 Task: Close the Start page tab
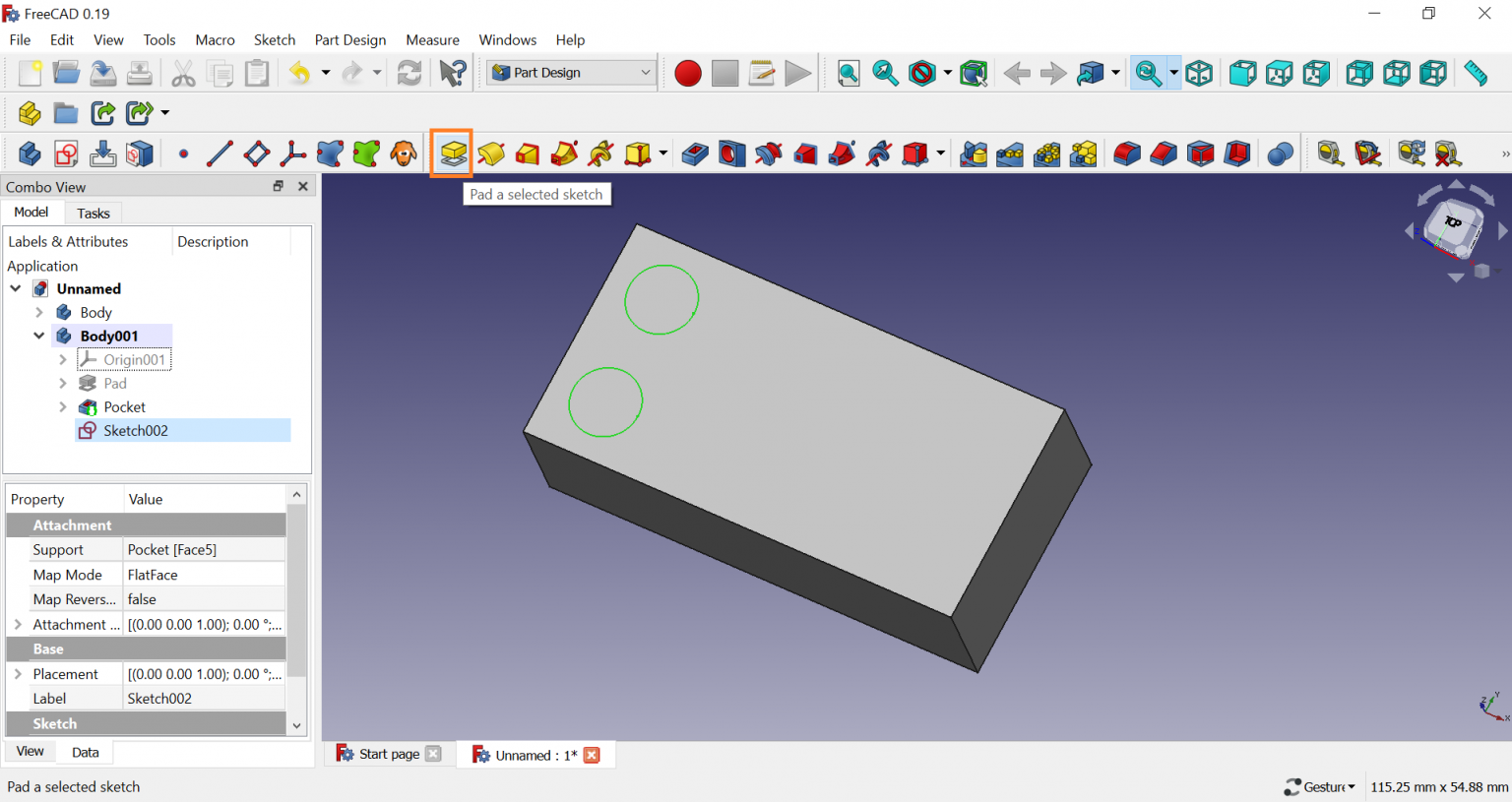coord(433,755)
